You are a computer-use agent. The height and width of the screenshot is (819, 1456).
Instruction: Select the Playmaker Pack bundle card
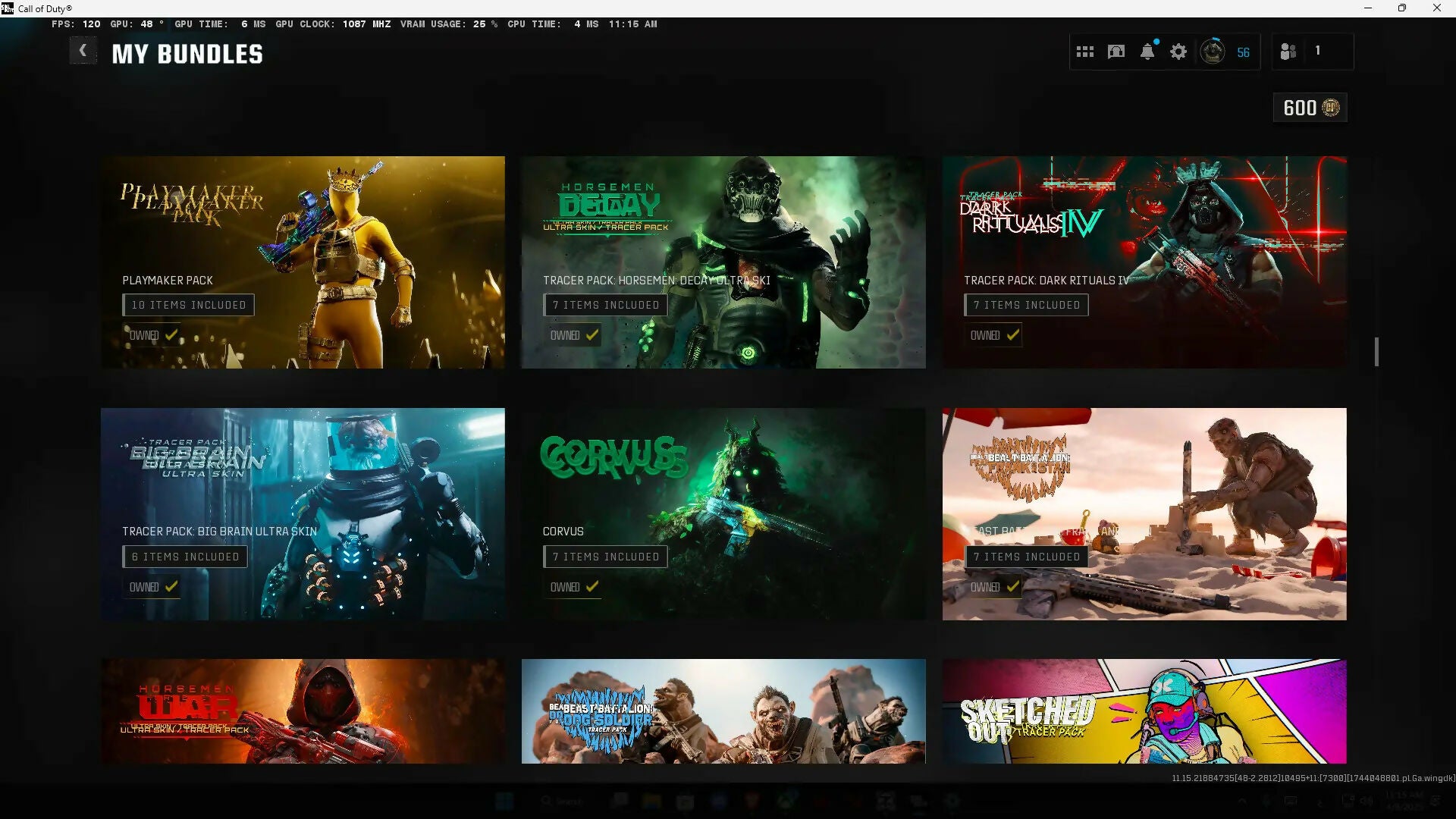(303, 262)
